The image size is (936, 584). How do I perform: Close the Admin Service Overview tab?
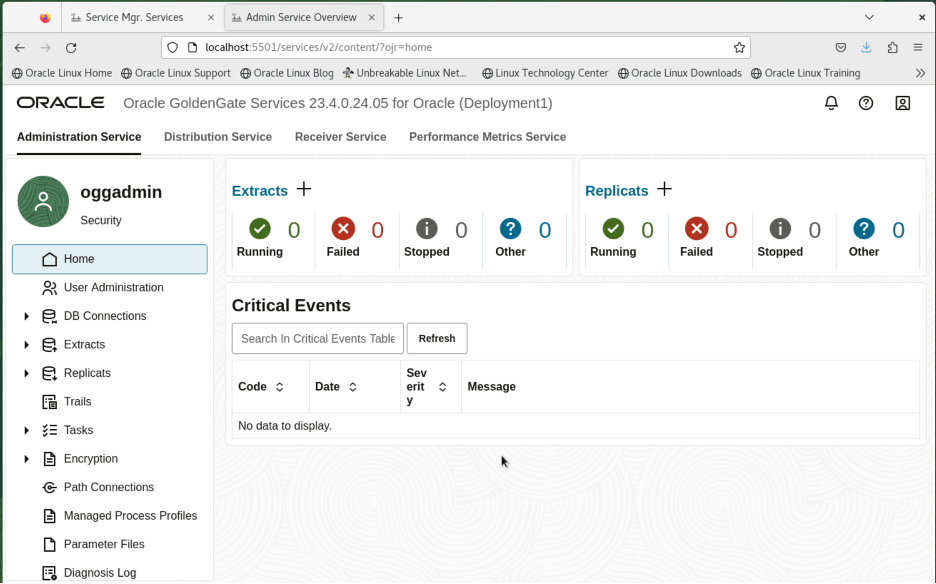click(x=371, y=17)
